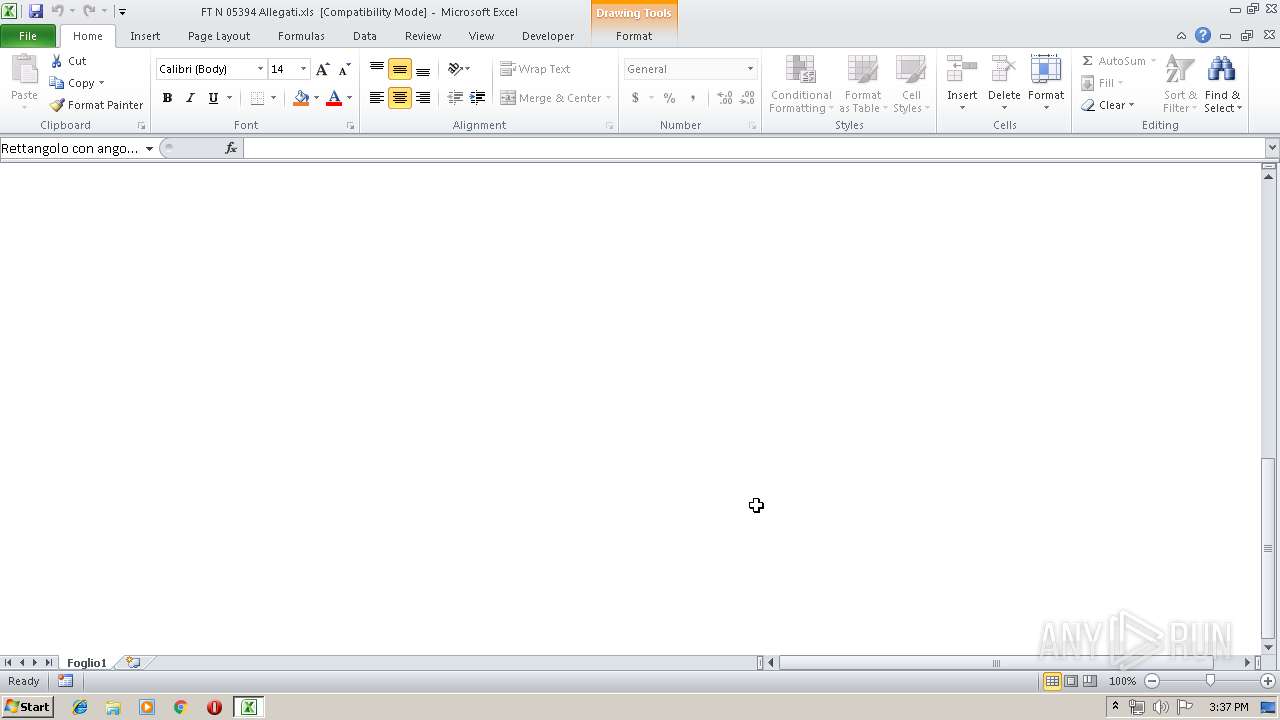
Task: Activate the Format Painter brush
Action: pyautogui.click(x=57, y=105)
